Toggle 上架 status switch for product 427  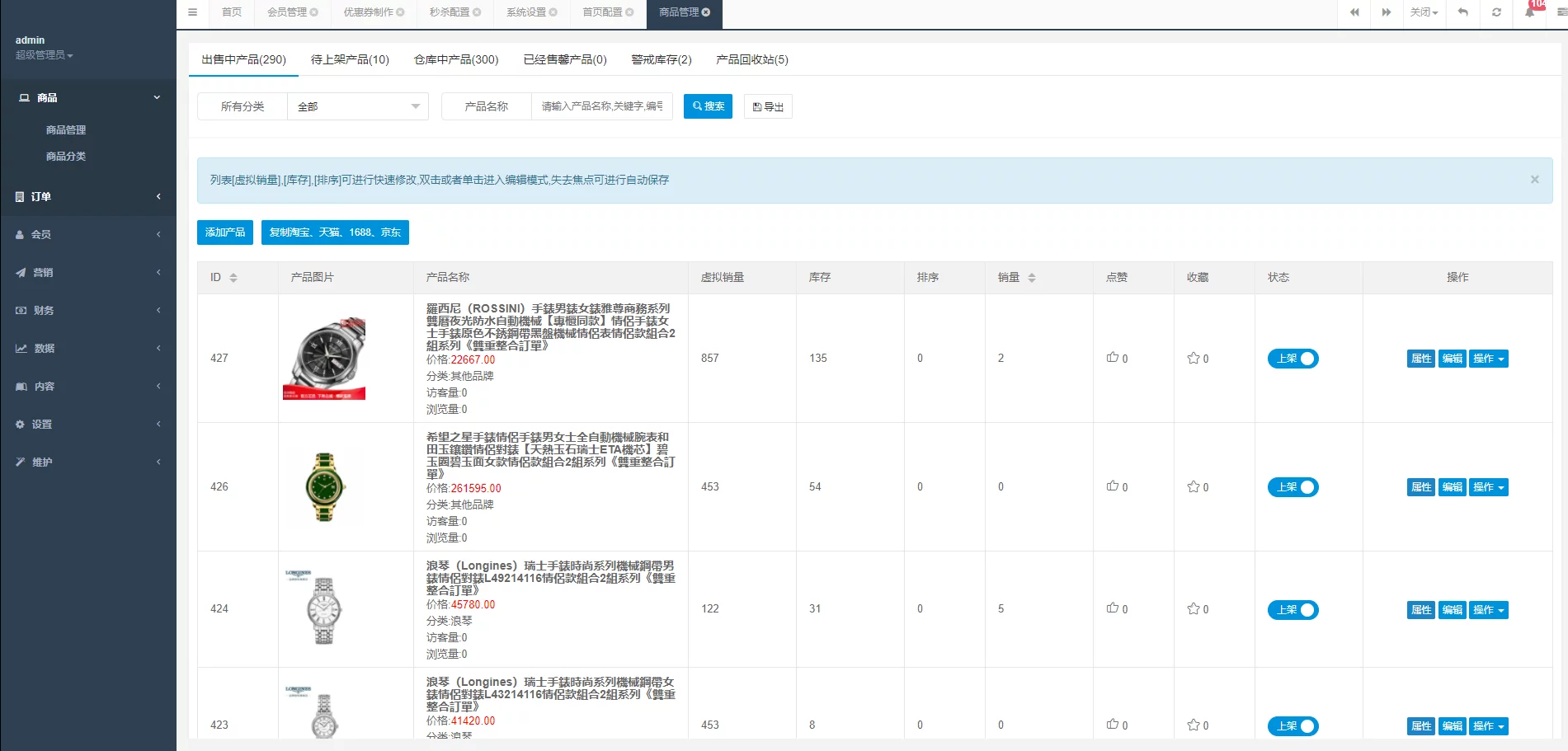pyautogui.click(x=1293, y=359)
